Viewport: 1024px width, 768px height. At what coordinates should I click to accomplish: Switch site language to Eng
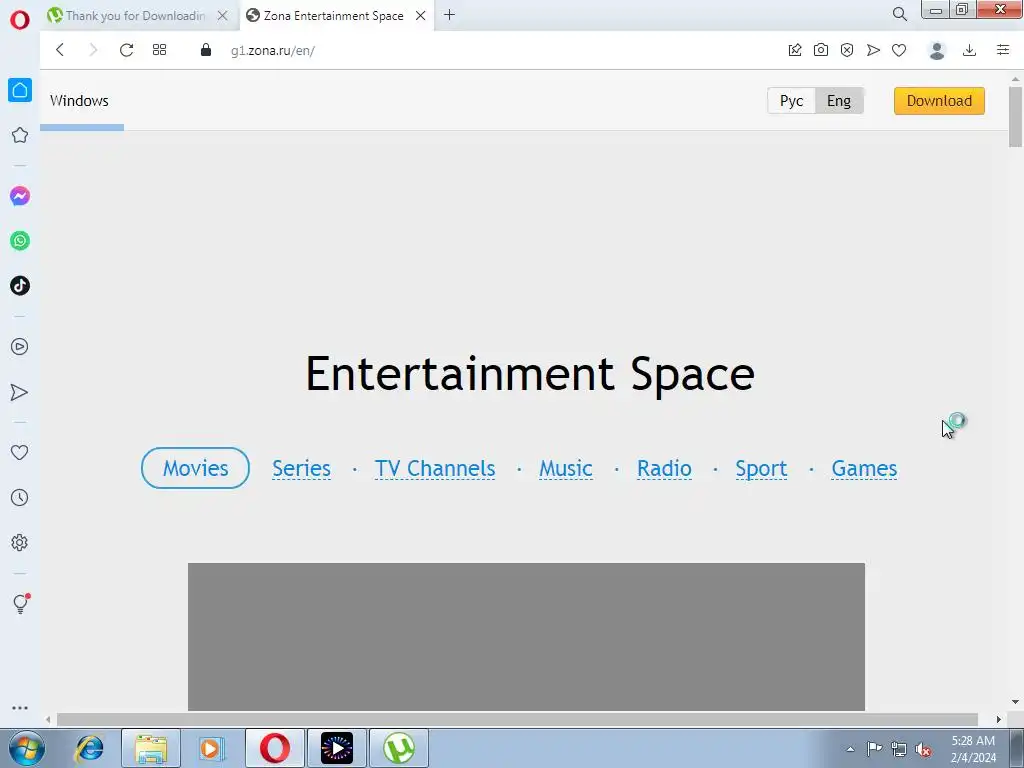click(x=839, y=101)
